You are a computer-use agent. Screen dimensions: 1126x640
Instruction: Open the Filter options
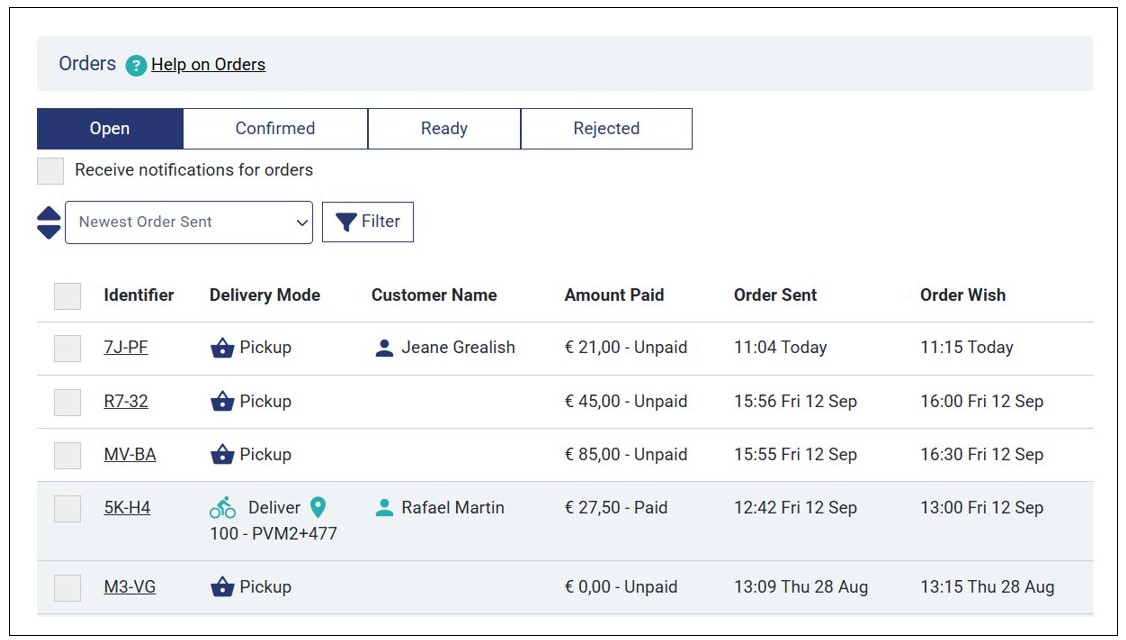[x=367, y=222]
